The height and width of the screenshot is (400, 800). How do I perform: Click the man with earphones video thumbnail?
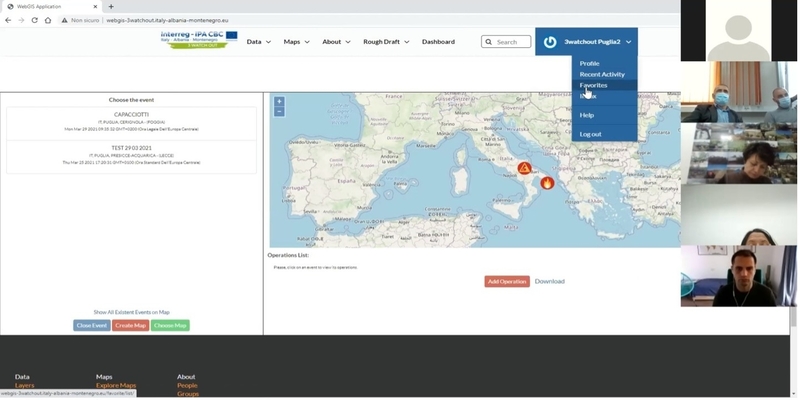739,276
